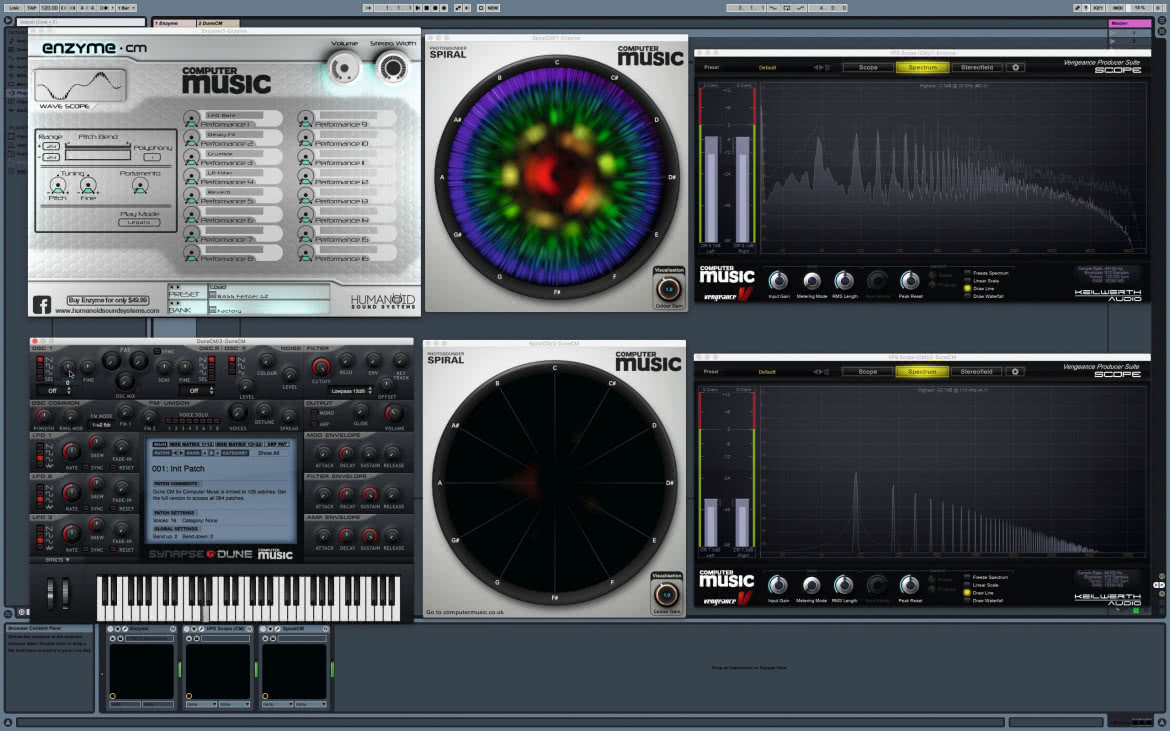1170x731 pixels.
Task: Click Colour Gain knob in top Spiral
Action: [x=668, y=289]
